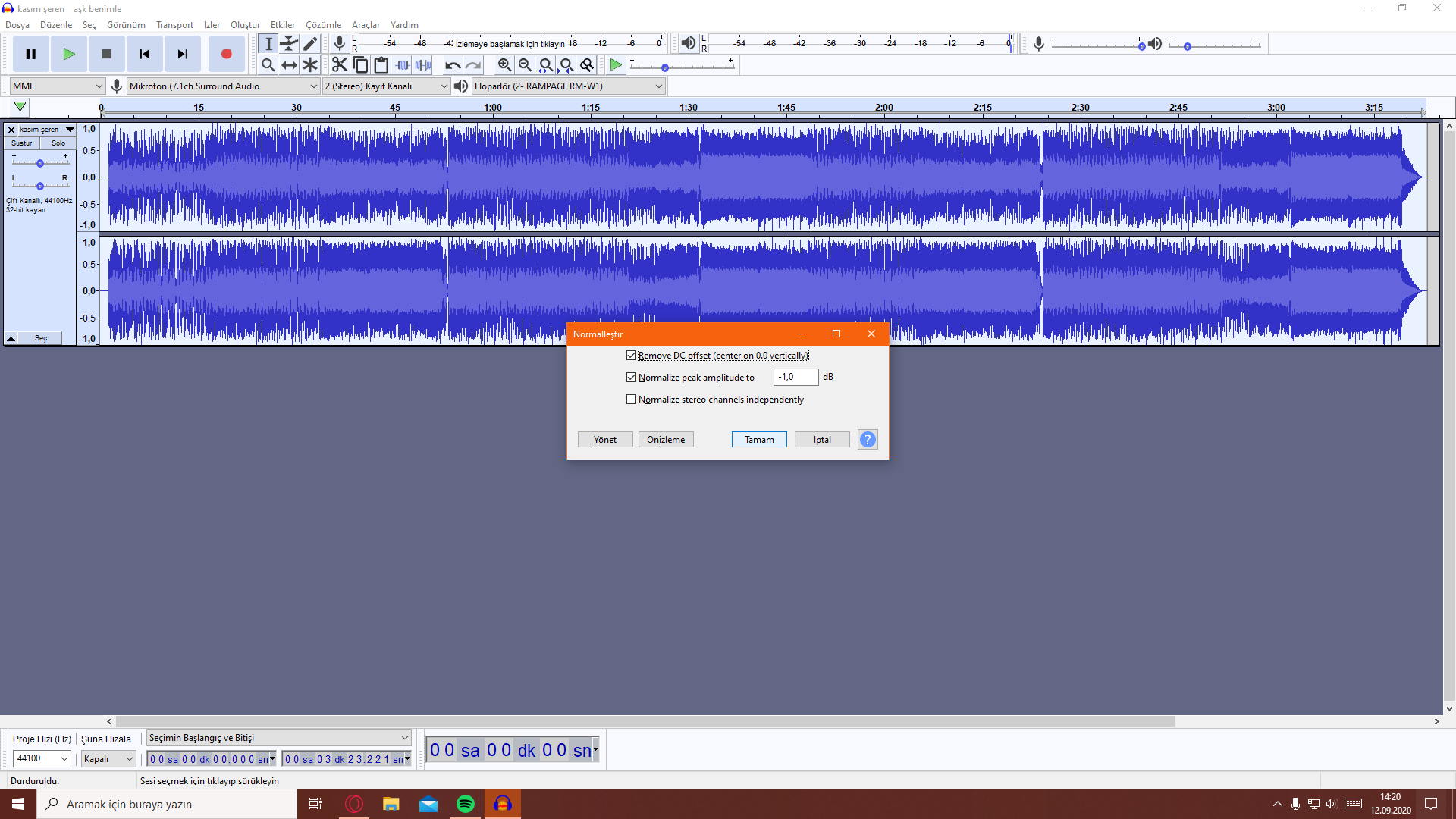Screen dimensions: 1456x819
Task: Open the kasım şeren track menu dropdown
Action: point(47,130)
